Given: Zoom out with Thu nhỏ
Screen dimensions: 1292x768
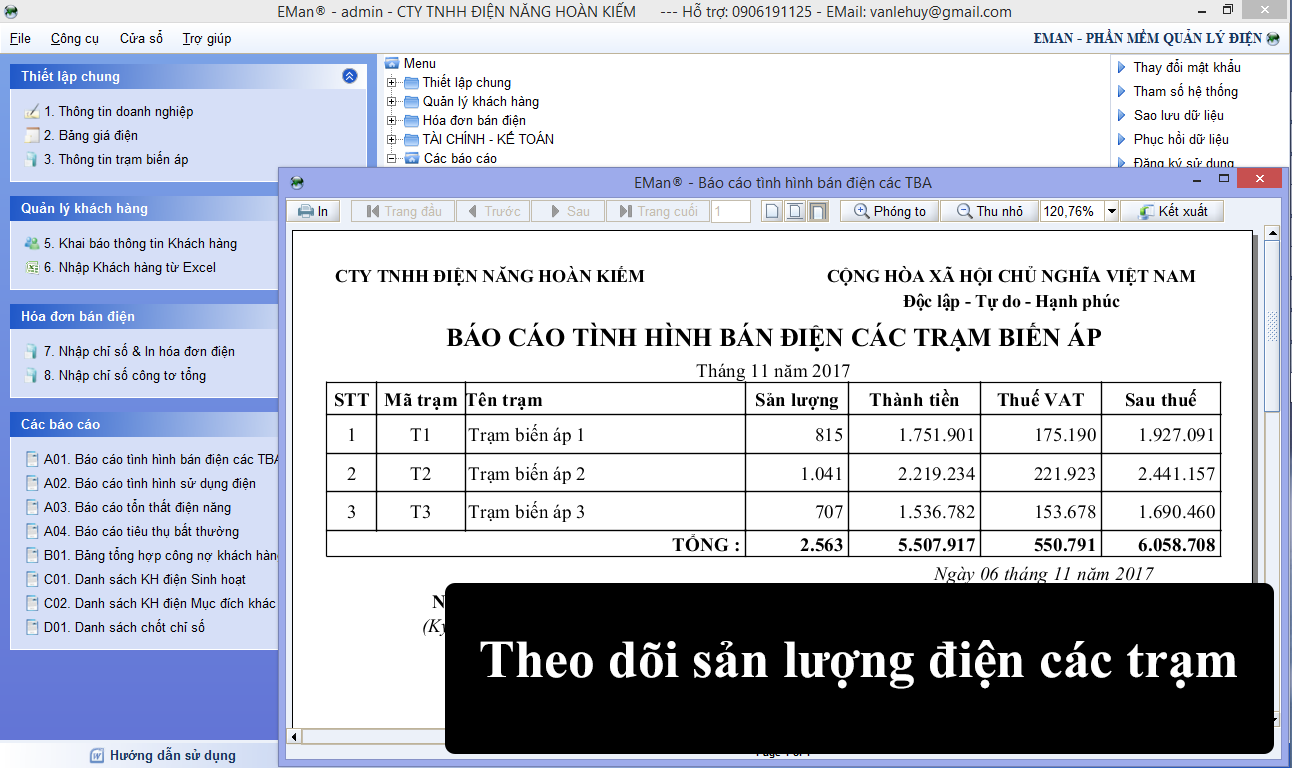Looking at the screenshot, I should coord(989,211).
